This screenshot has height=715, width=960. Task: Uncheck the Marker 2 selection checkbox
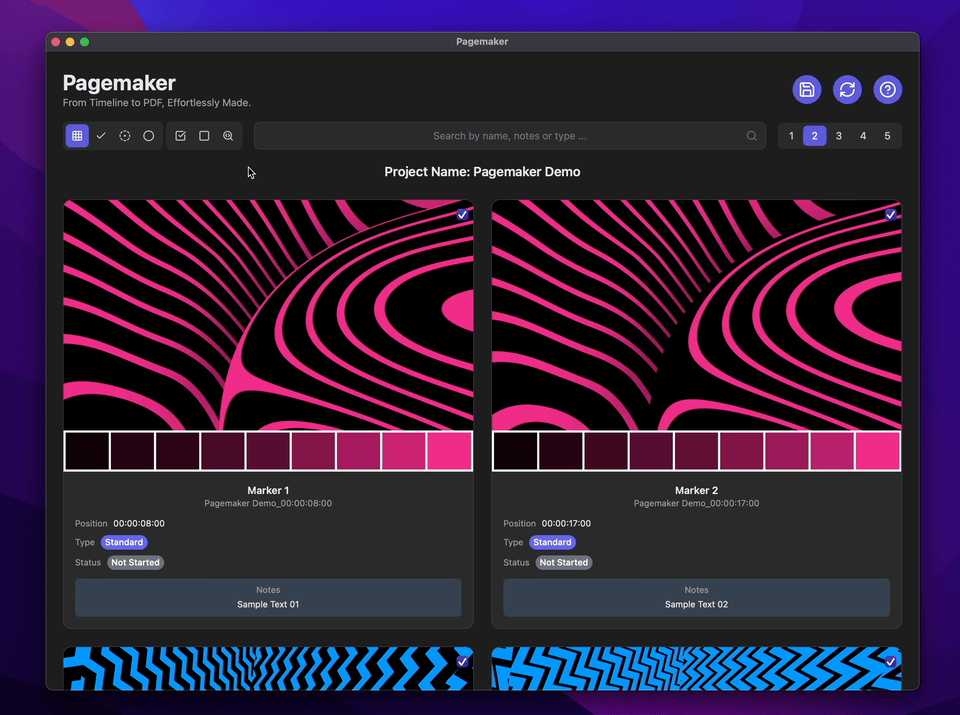(x=891, y=215)
